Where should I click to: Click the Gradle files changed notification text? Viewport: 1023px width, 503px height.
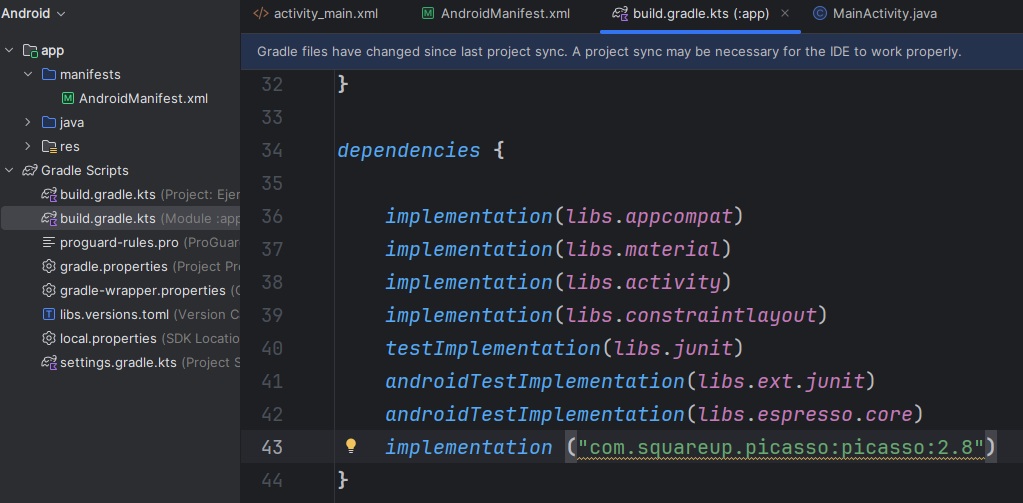click(x=609, y=52)
